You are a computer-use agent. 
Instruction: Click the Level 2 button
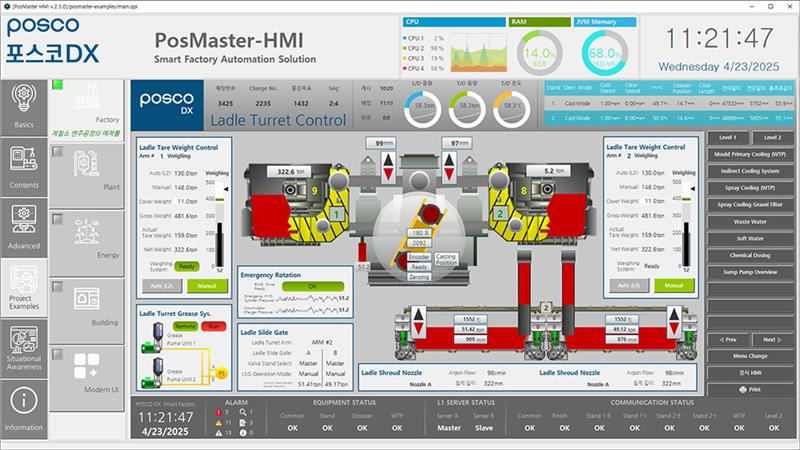click(772, 137)
